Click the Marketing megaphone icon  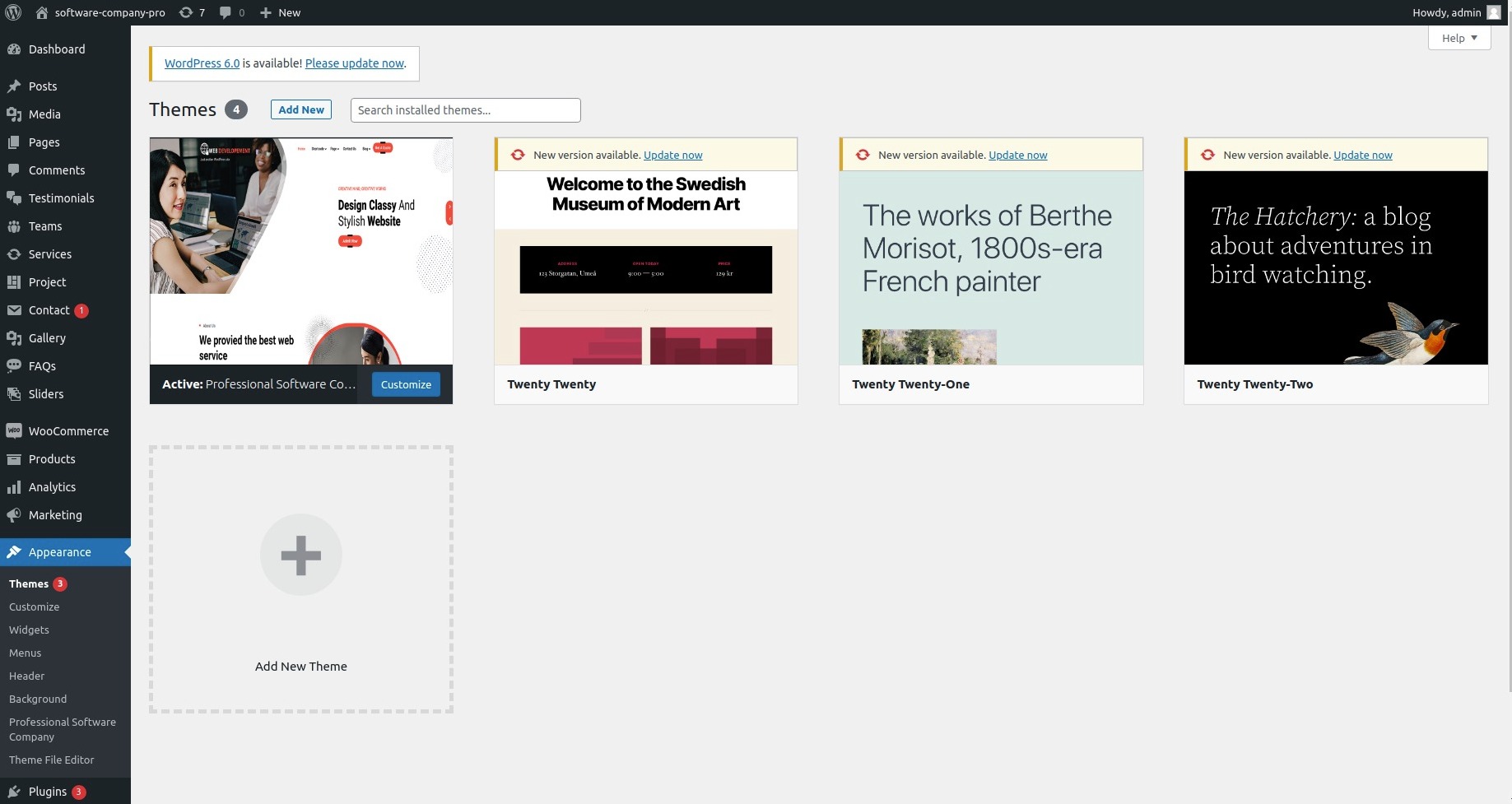[14, 515]
